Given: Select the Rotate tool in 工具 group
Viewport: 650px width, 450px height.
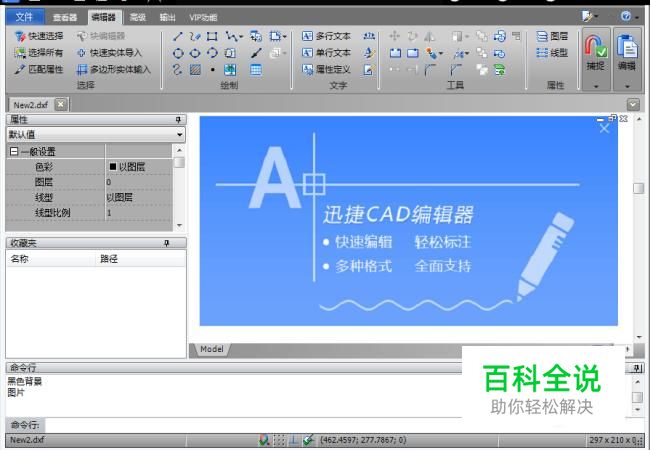Looking at the screenshot, I should click(412, 36).
